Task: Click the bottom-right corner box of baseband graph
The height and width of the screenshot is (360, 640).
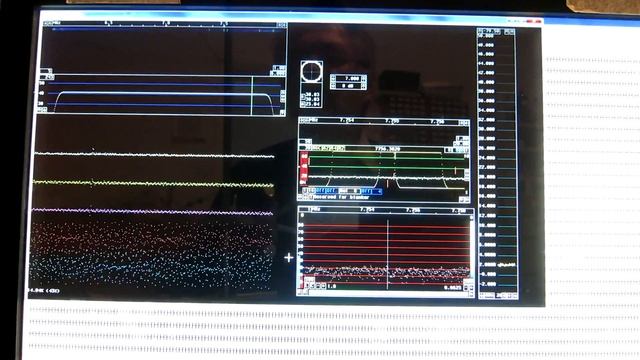Action: coord(471,293)
